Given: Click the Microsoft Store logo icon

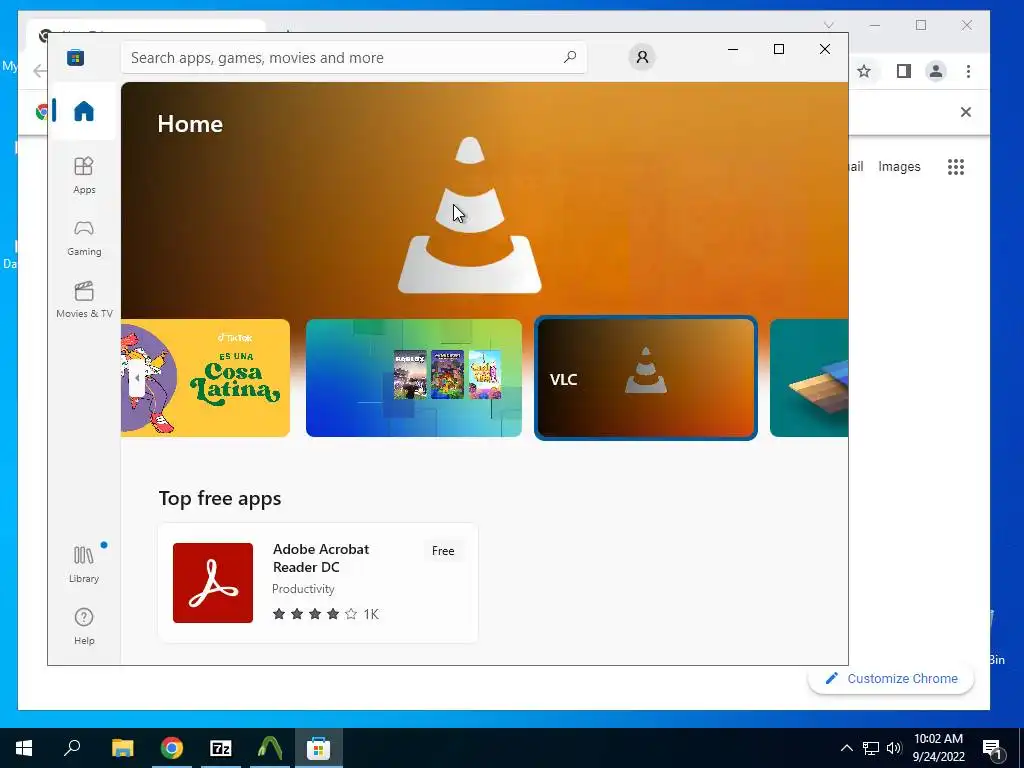Looking at the screenshot, I should pos(75,57).
